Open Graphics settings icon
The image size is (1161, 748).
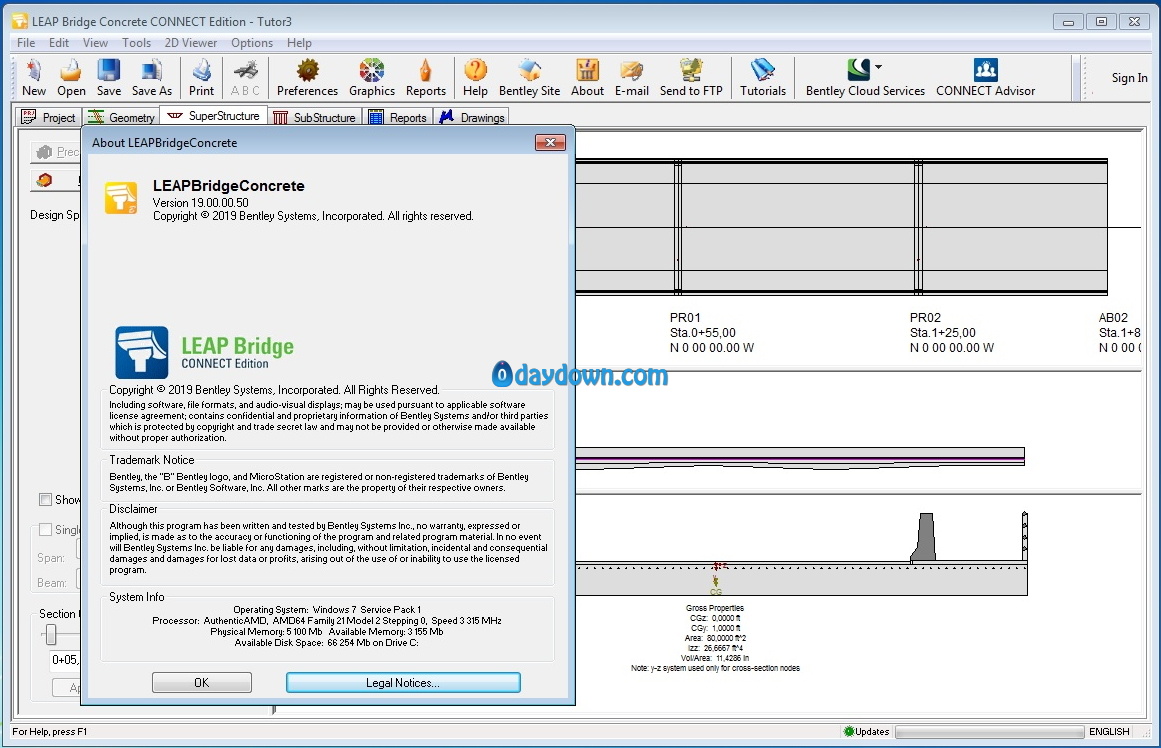(x=372, y=78)
